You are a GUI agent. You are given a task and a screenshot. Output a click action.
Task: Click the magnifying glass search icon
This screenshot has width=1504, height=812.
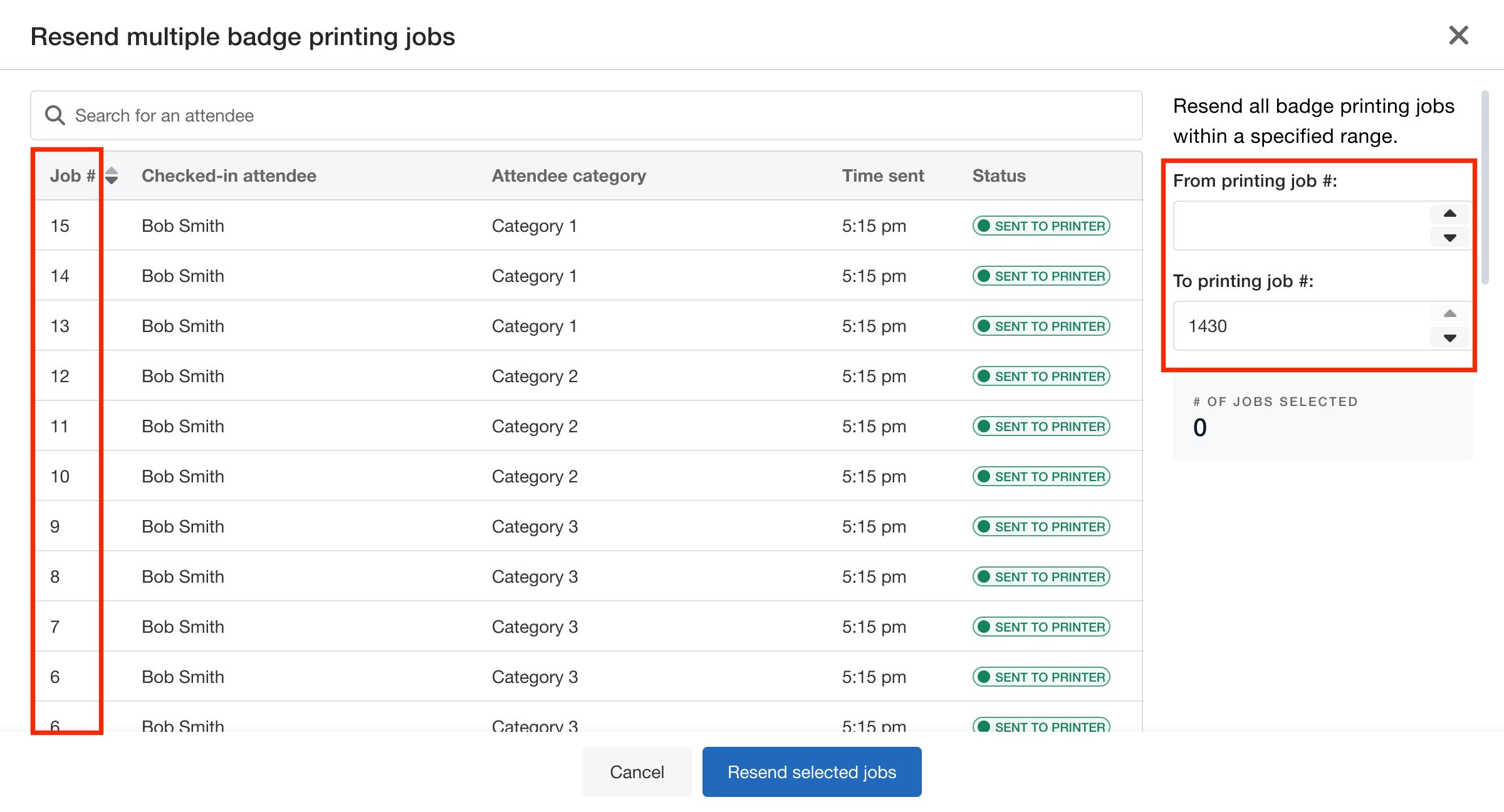pos(55,115)
